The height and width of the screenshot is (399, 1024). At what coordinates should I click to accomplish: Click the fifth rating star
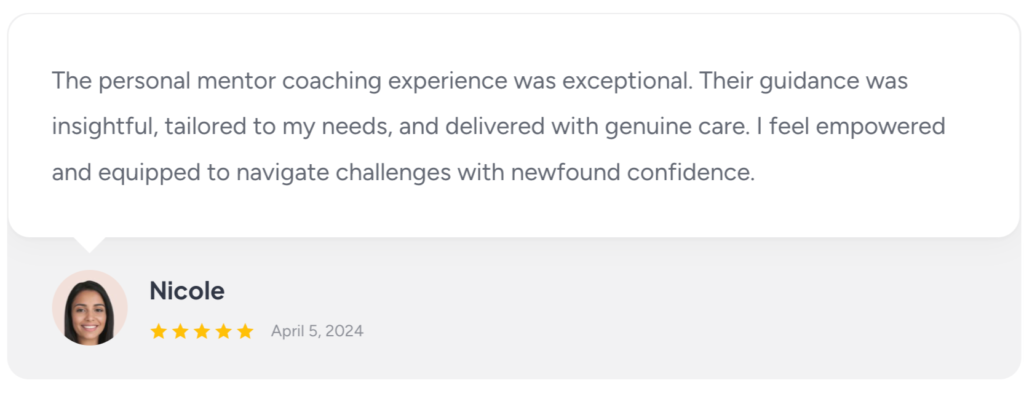tap(245, 331)
